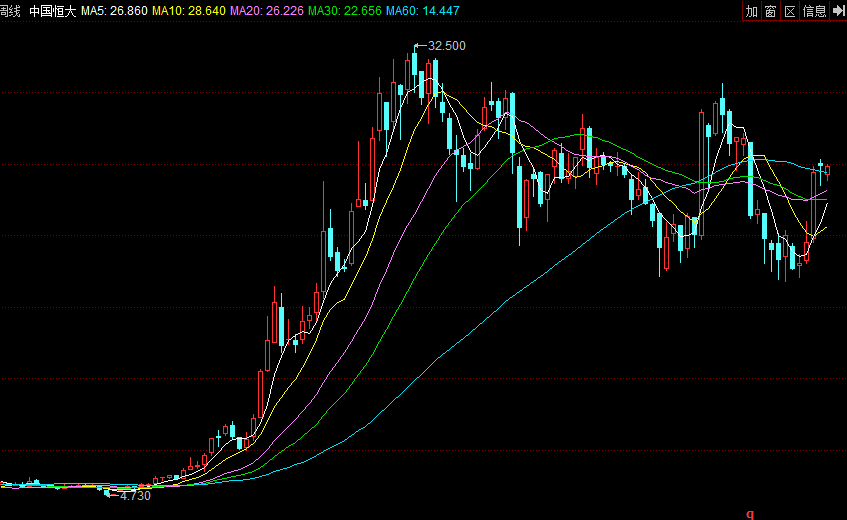
Task: Click the red q marker at chart bottom
Action: pos(749,511)
